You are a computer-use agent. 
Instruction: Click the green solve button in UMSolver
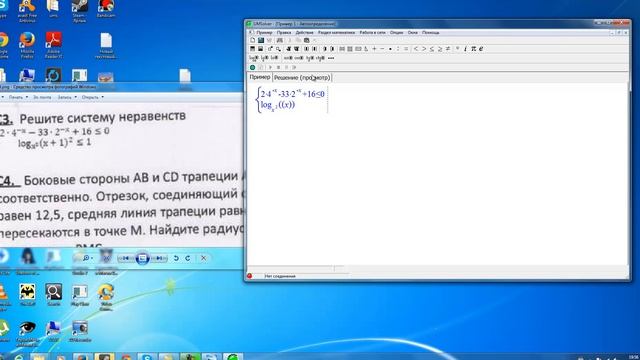click(x=253, y=67)
